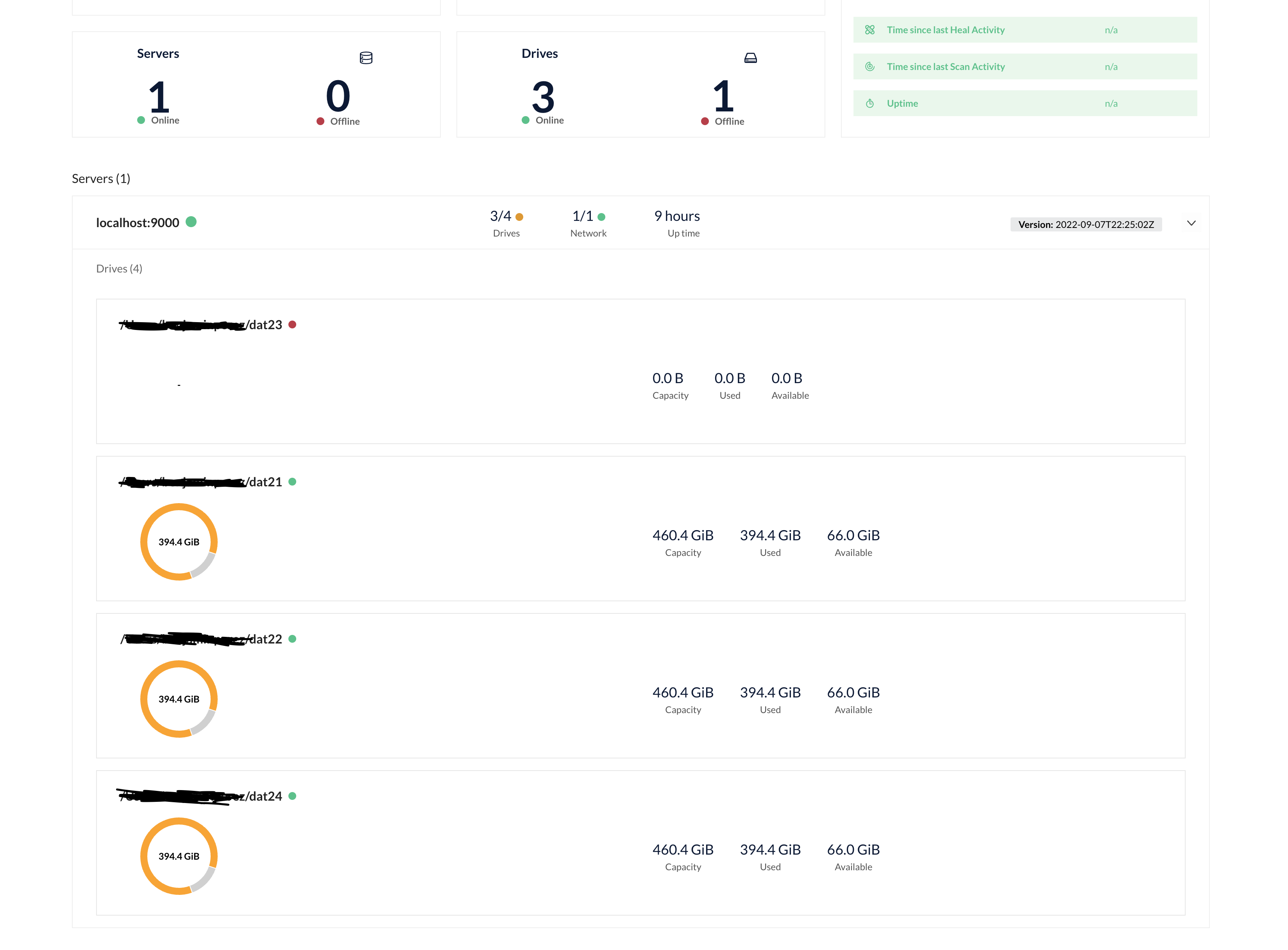Viewport: 1288px width, 950px height.
Task: Click green 1/1 network status dot
Action: click(x=601, y=217)
